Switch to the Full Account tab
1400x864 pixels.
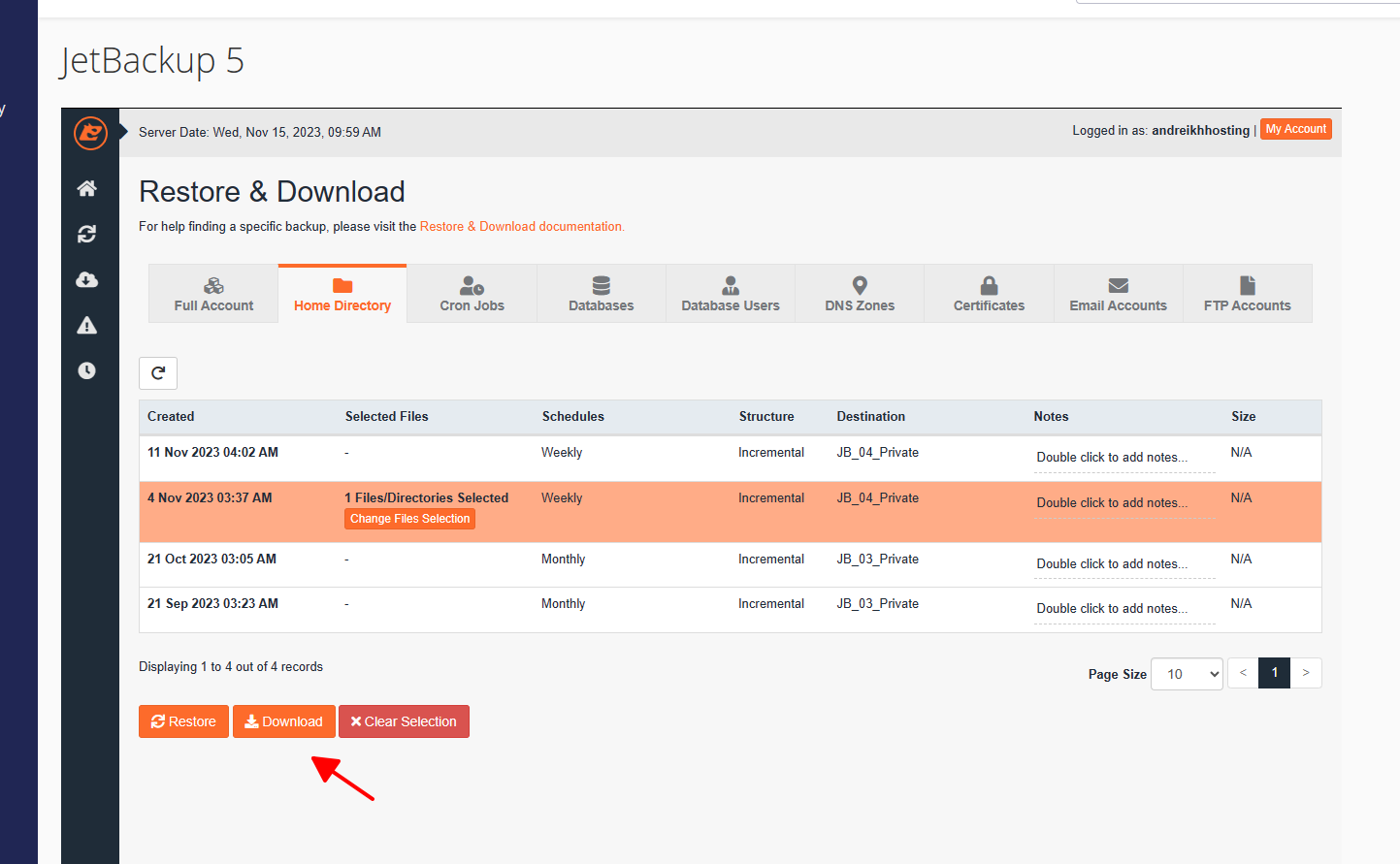tap(213, 293)
